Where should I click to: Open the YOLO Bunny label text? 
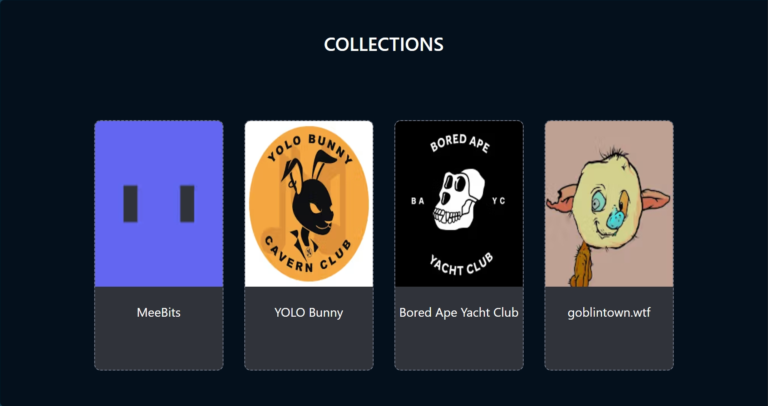pyautogui.click(x=309, y=312)
